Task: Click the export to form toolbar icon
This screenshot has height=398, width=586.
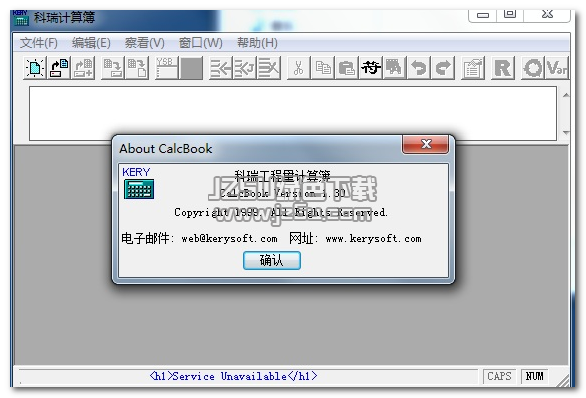Action: tap(112, 68)
